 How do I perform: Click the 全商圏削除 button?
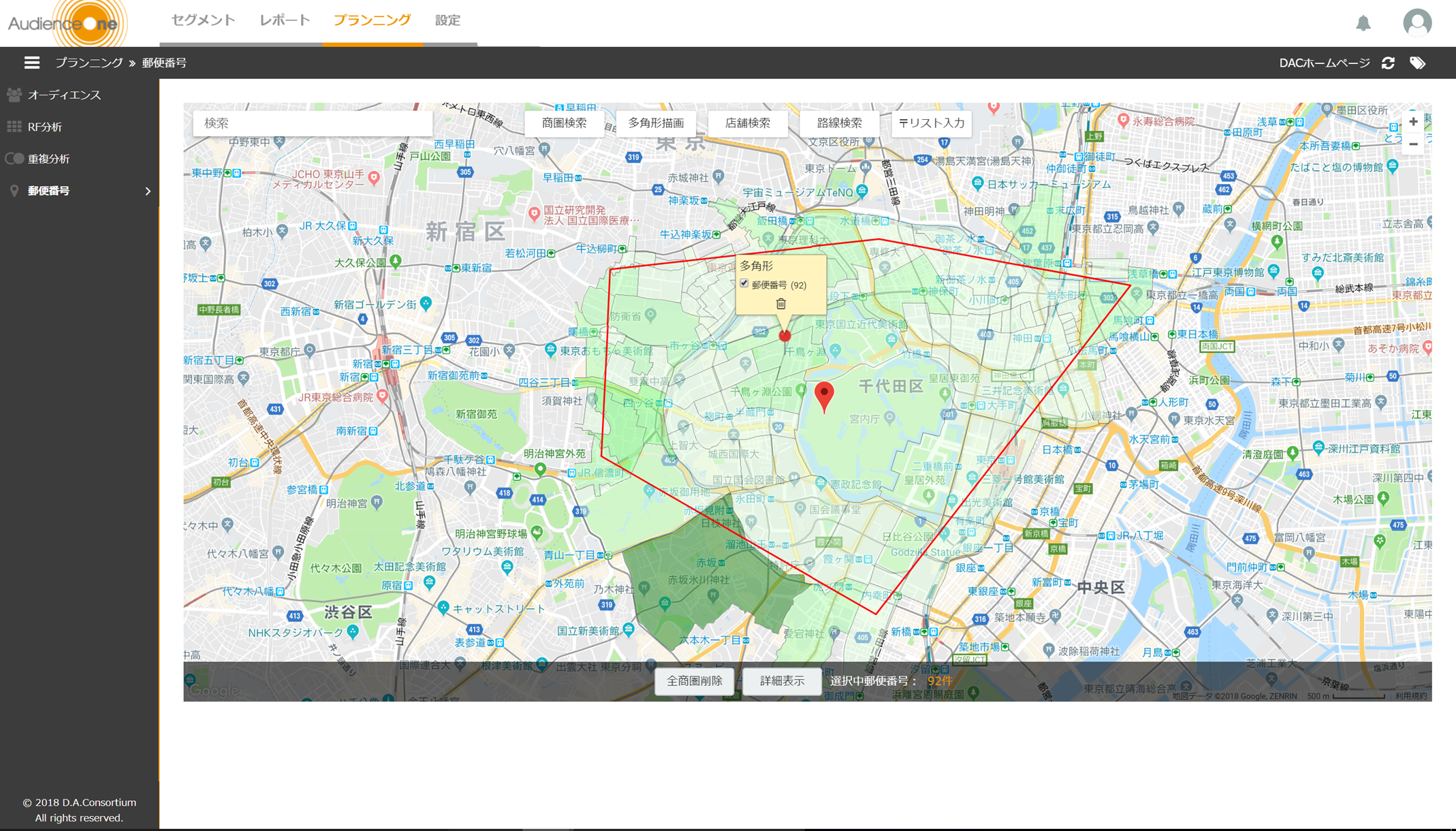point(694,681)
